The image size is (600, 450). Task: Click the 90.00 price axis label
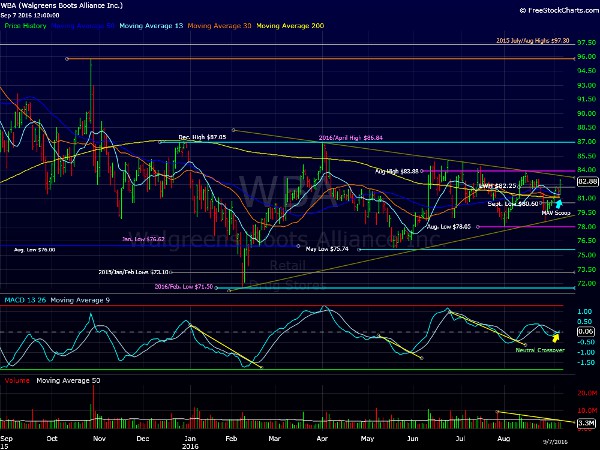coord(586,113)
